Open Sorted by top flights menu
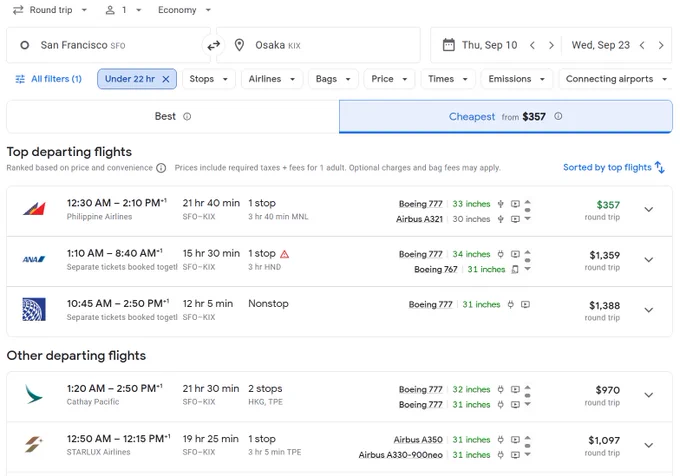The width and height of the screenshot is (680, 476). [614, 167]
